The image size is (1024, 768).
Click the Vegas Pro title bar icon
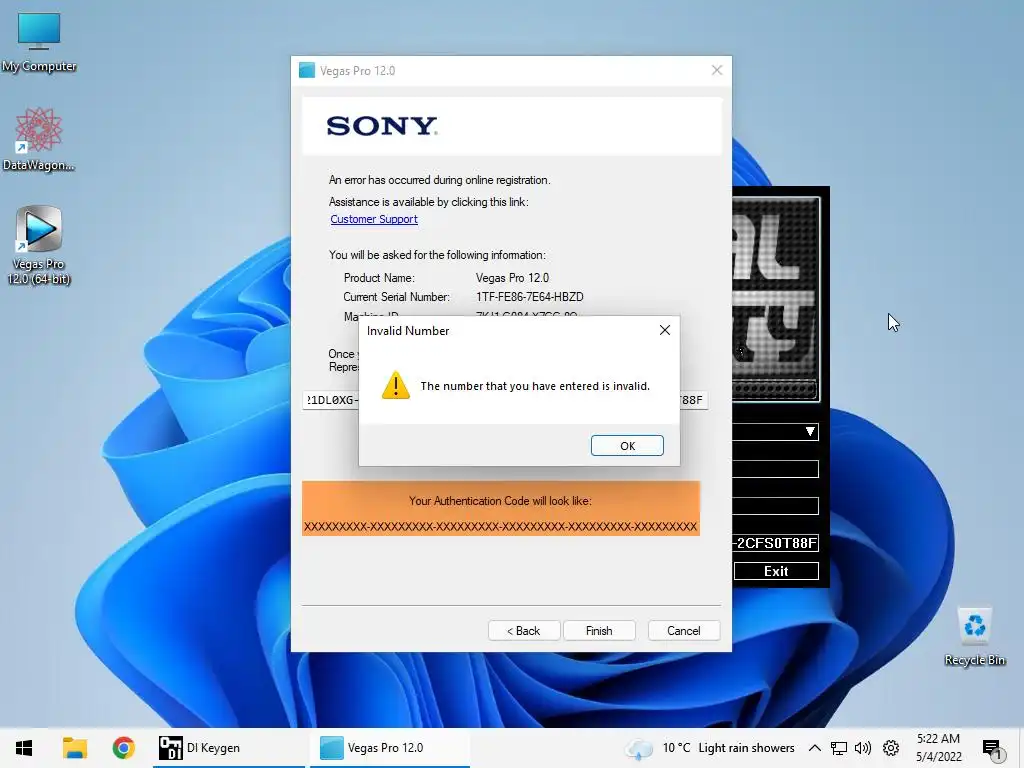point(307,71)
